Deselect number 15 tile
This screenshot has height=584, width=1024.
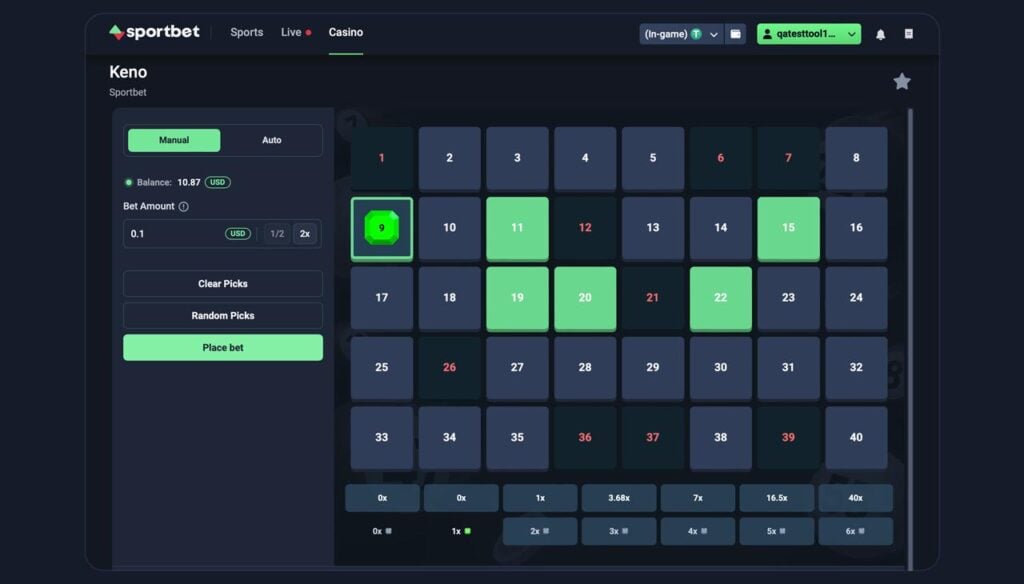pos(788,229)
